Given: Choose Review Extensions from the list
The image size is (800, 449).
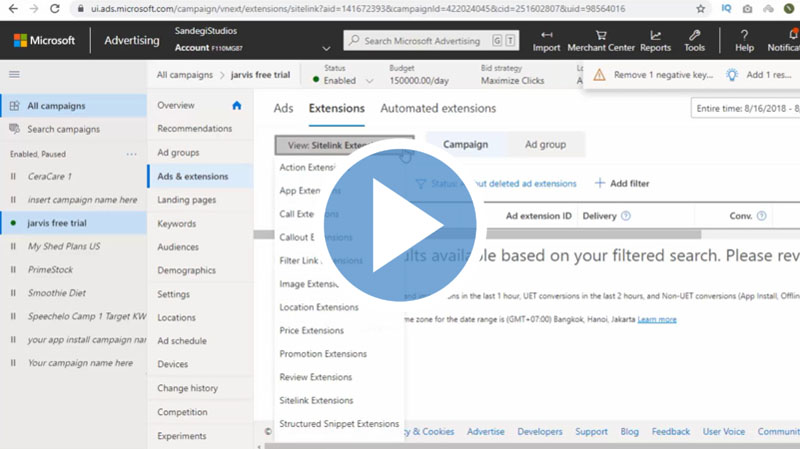Looking at the screenshot, I should tap(316, 377).
